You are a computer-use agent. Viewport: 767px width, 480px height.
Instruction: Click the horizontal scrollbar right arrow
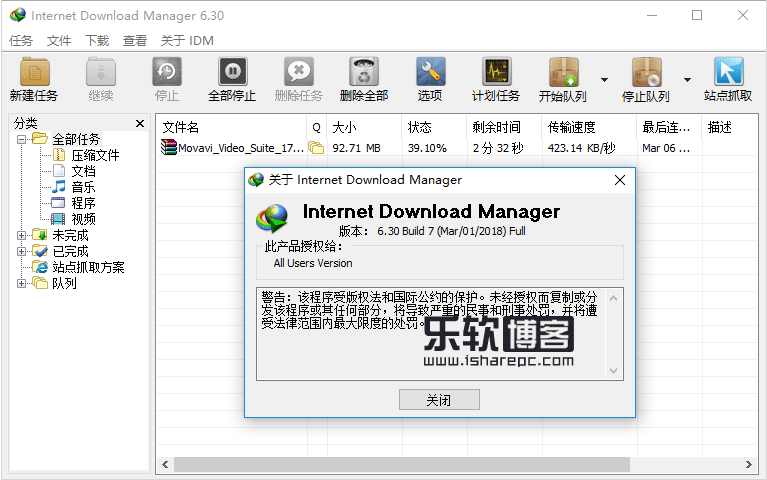pos(749,464)
